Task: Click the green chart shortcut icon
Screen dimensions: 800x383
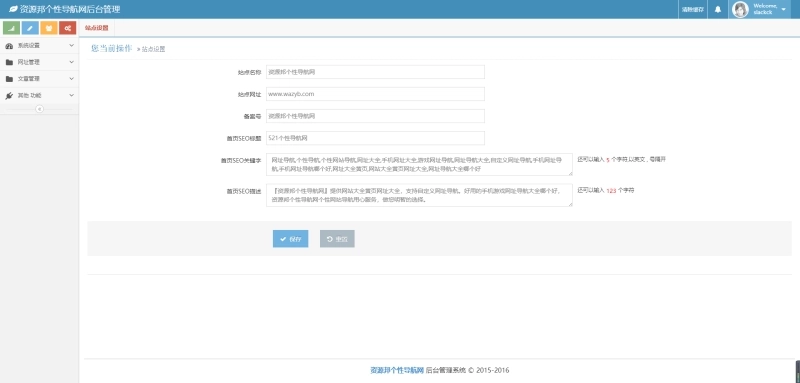Action: tap(11, 28)
